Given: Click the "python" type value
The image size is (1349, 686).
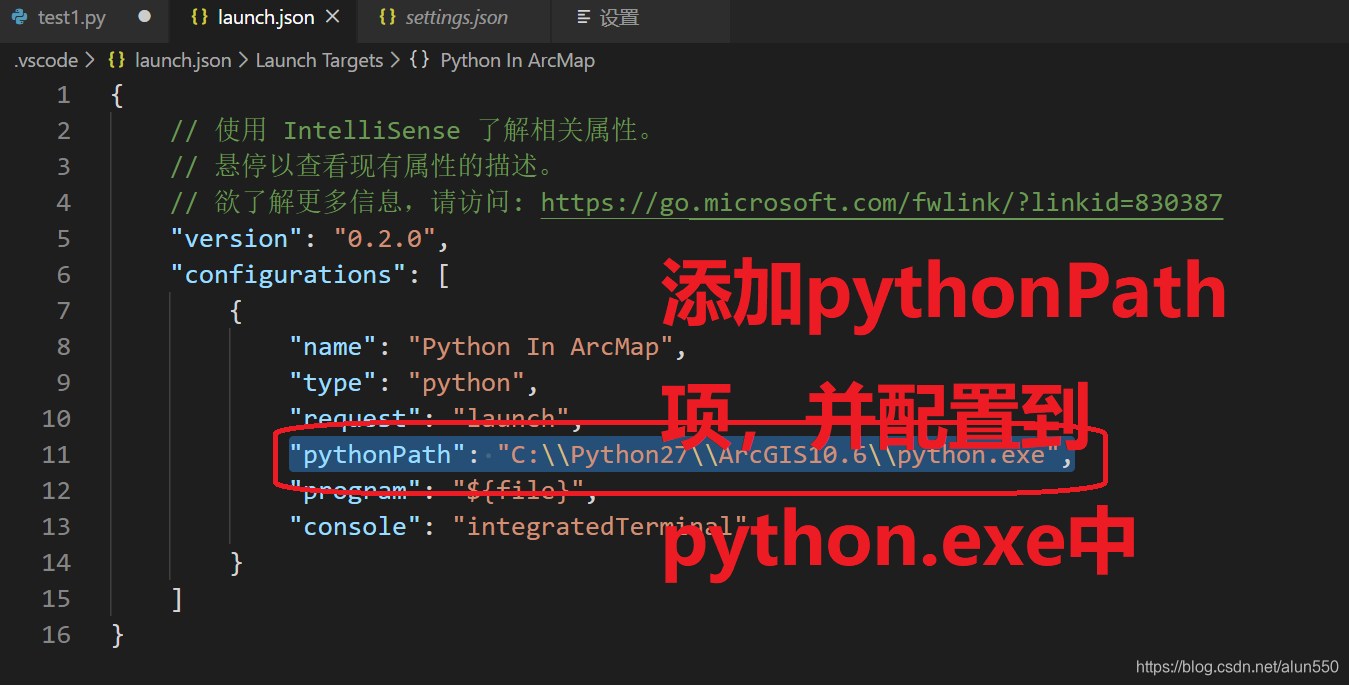Looking at the screenshot, I should click(466, 383).
